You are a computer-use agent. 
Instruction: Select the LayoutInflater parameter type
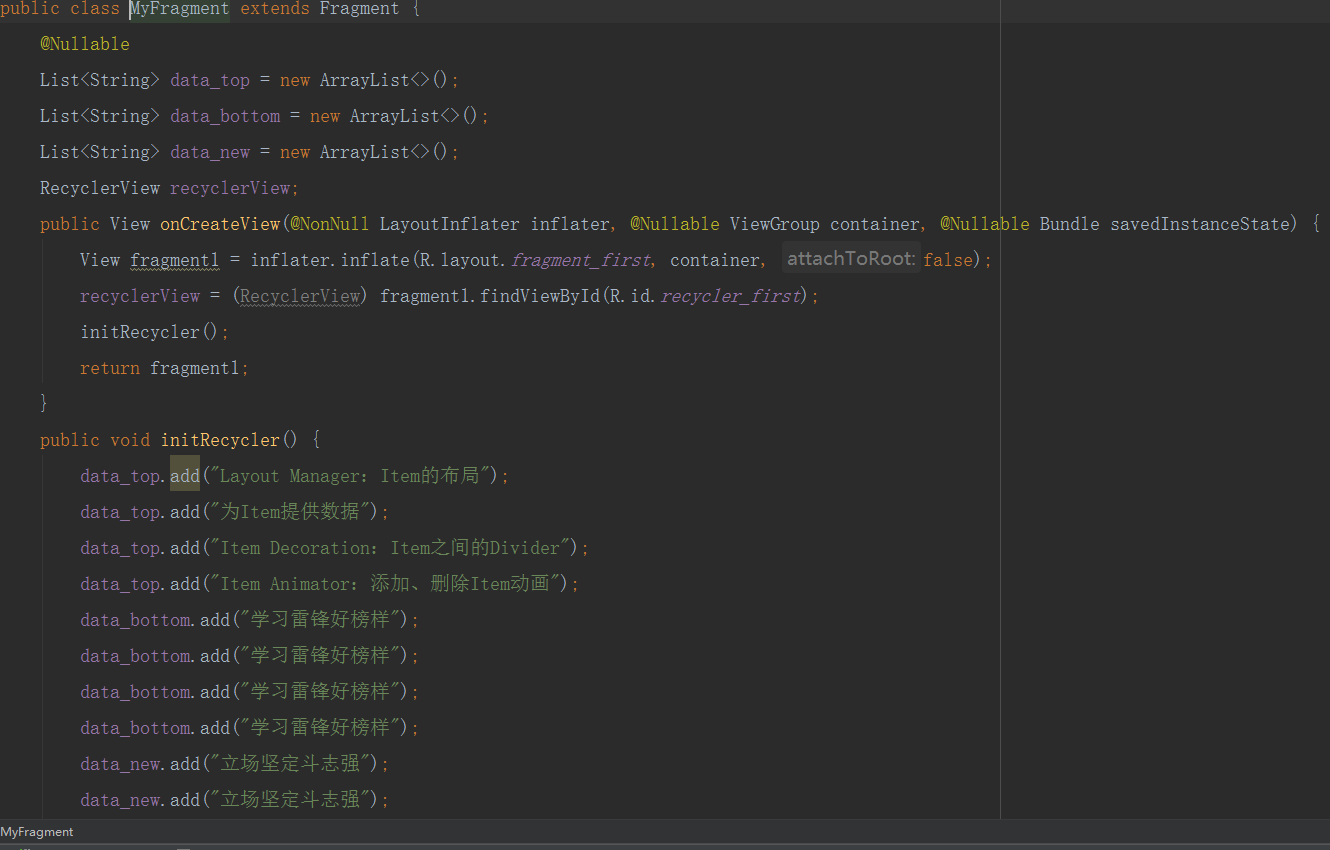(450, 224)
